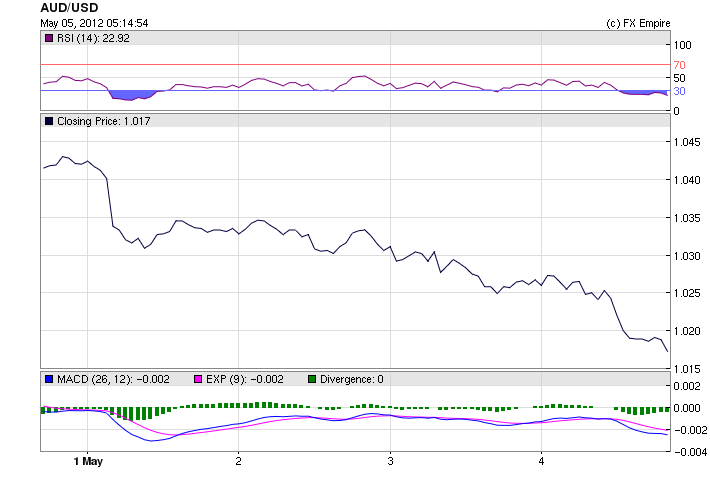Click the 1.020 price axis label

[687, 331]
